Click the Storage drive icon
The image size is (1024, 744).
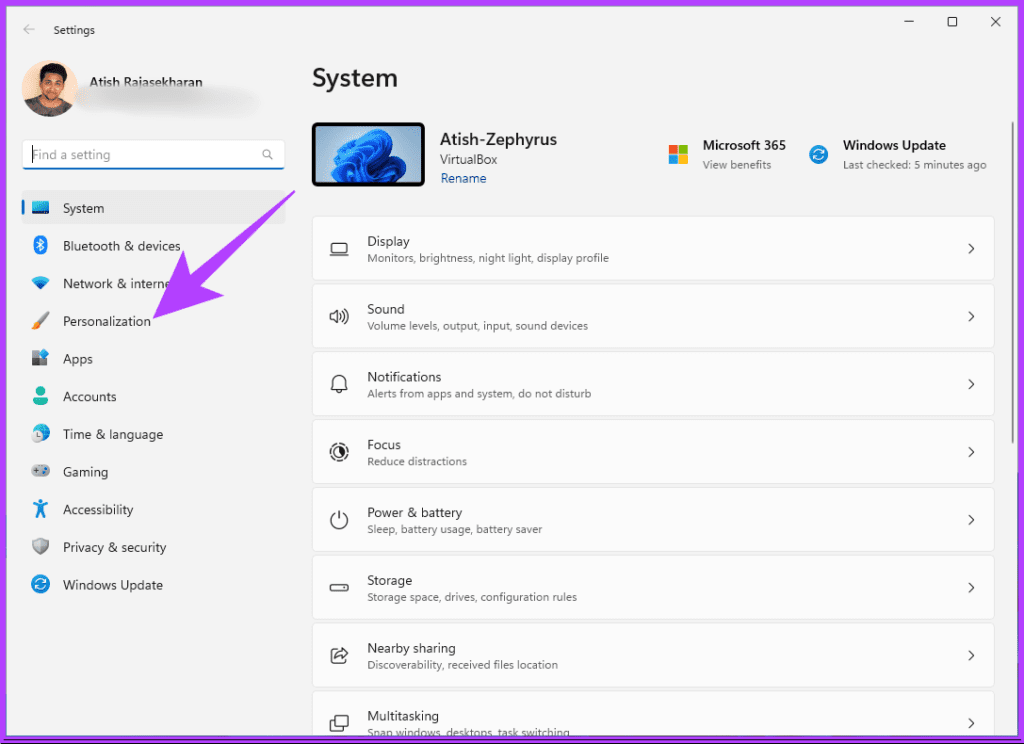(339, 588)
